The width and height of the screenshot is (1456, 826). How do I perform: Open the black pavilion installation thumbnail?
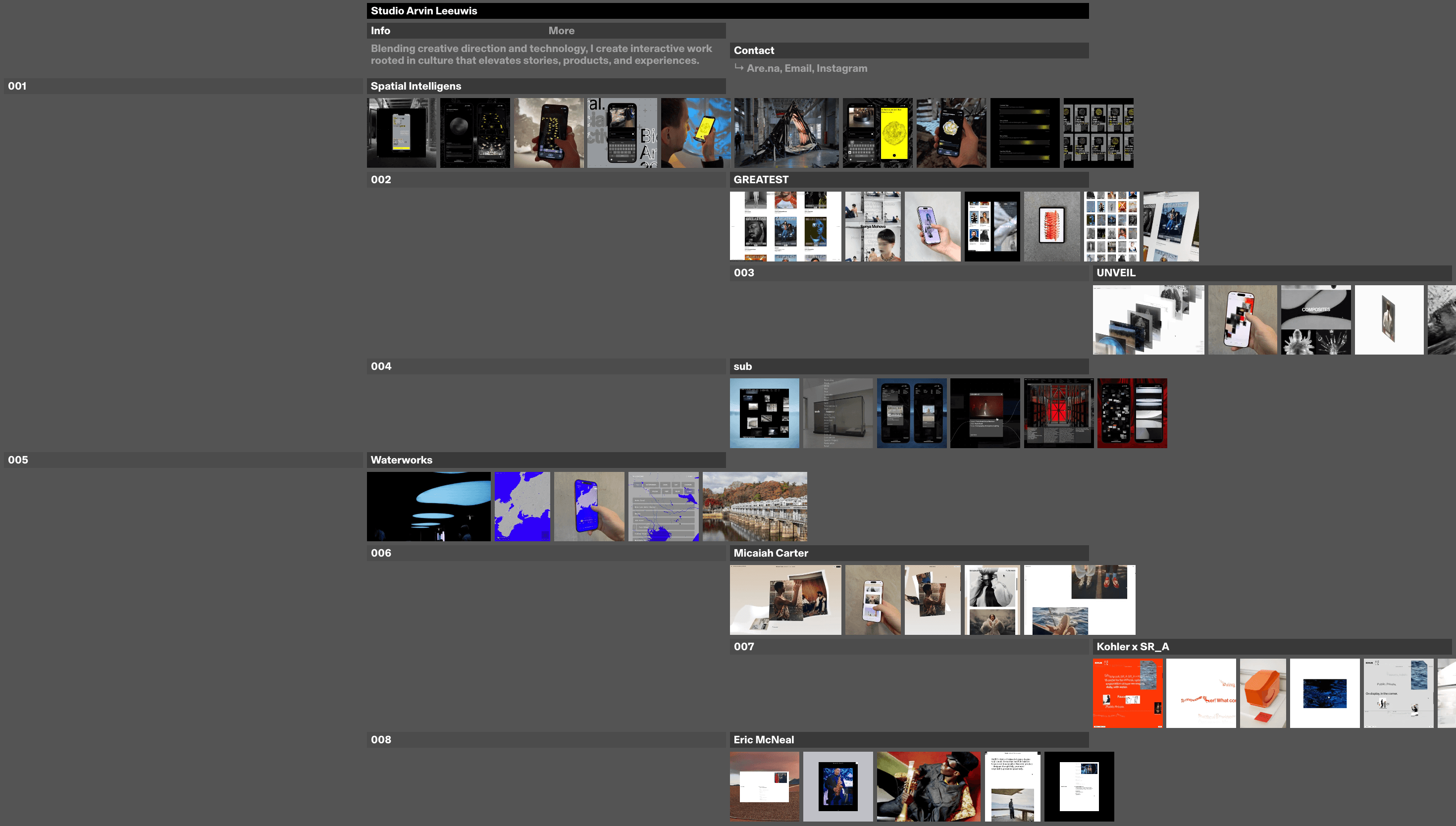coord(786,133)
